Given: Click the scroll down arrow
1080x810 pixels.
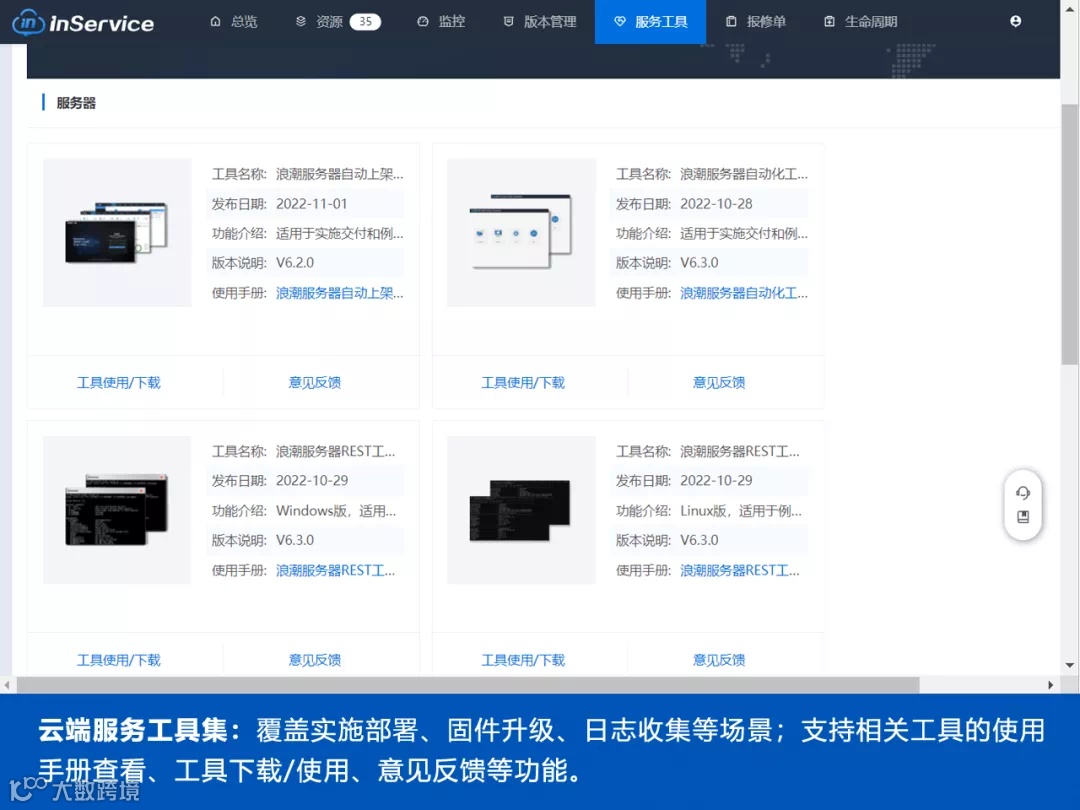Looking at the screenshot, I should pos(1070,665).
